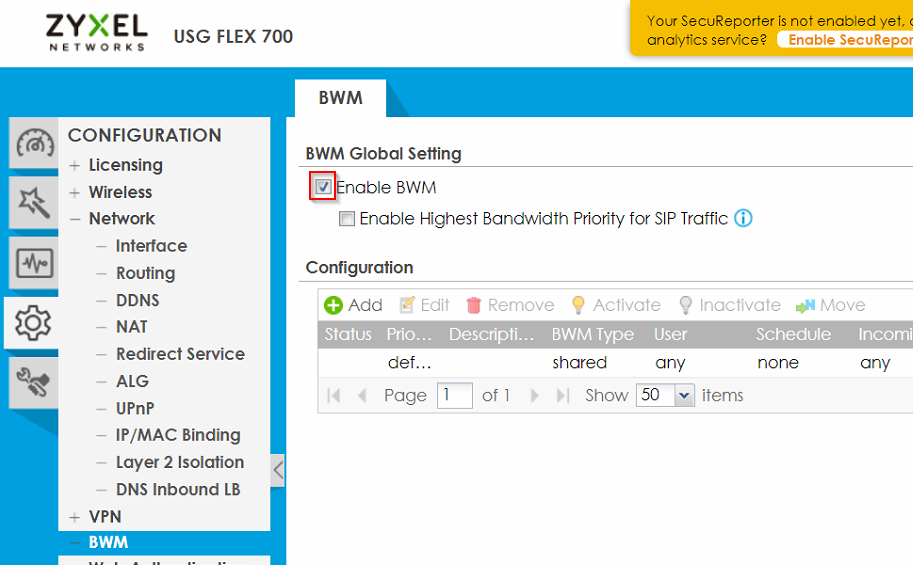913x565 pixels.
Task: Open the Maintenance tools icon in sidebar
Action: (35, 382)
